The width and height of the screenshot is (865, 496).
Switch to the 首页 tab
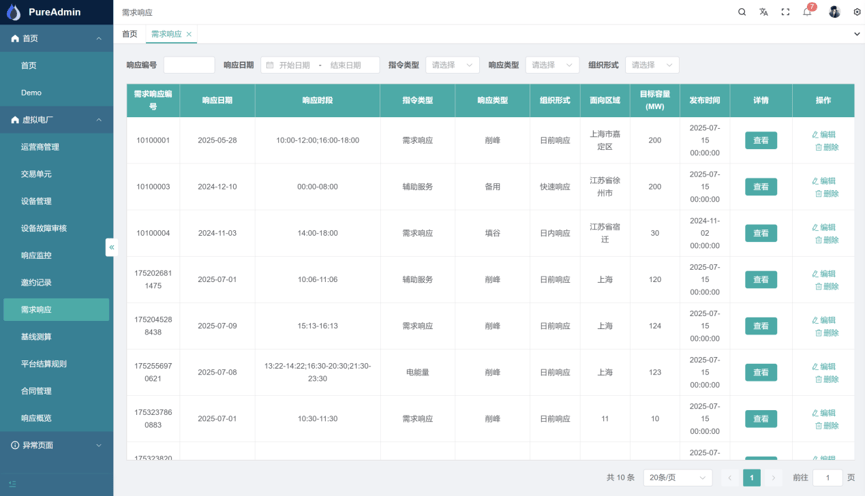tap(130, 34)
